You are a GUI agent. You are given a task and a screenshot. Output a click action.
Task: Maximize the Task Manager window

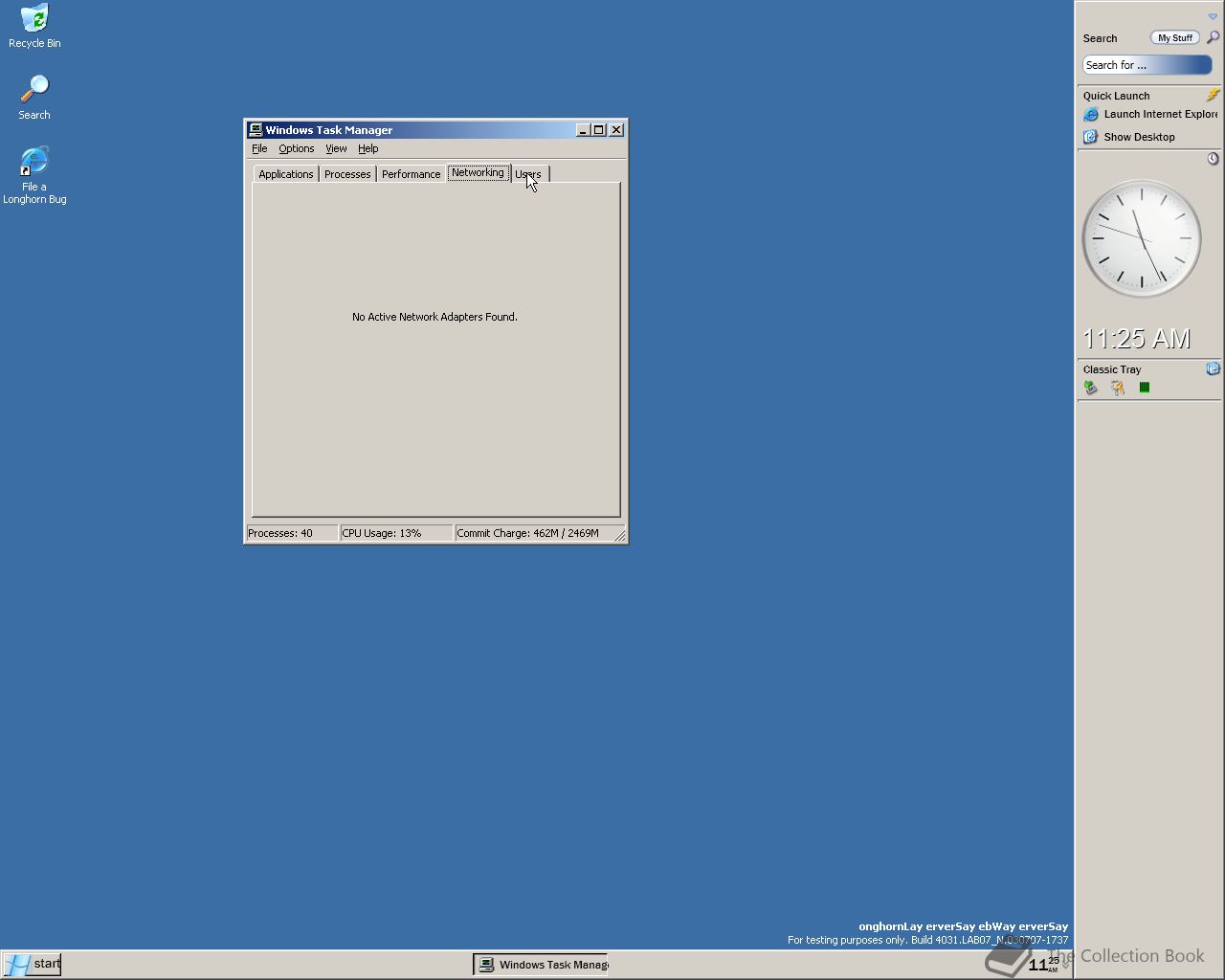[x=599, y=130]
